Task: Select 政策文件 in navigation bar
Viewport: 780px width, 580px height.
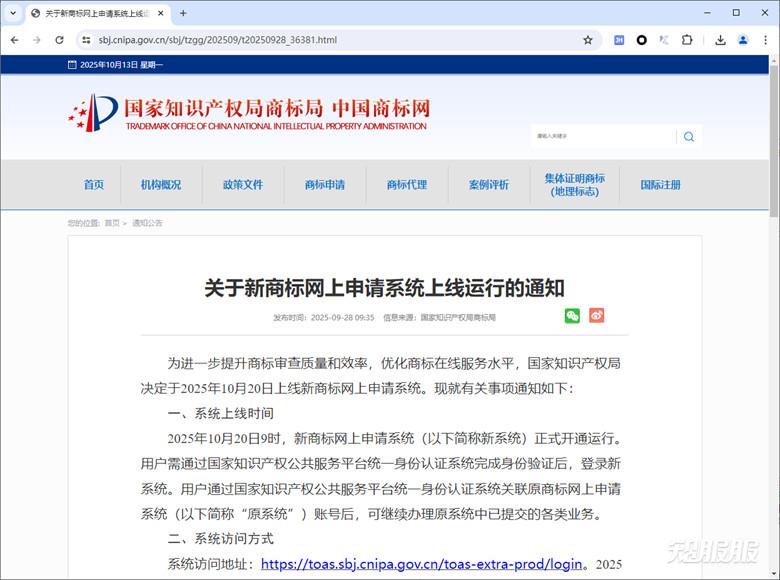Action: point(242,185)
